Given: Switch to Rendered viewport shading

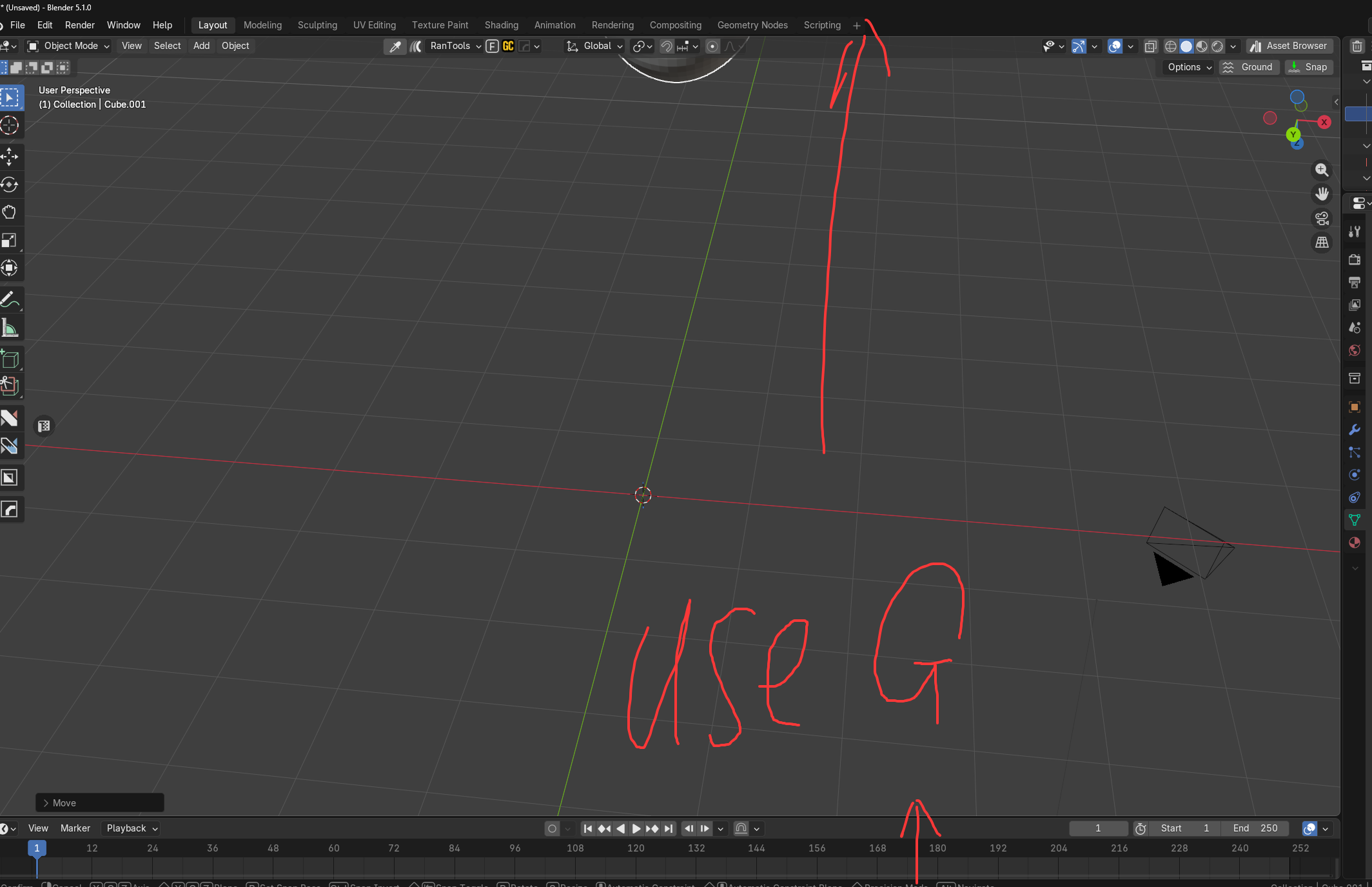Looking at the screenshot, I should point(1217,46).
